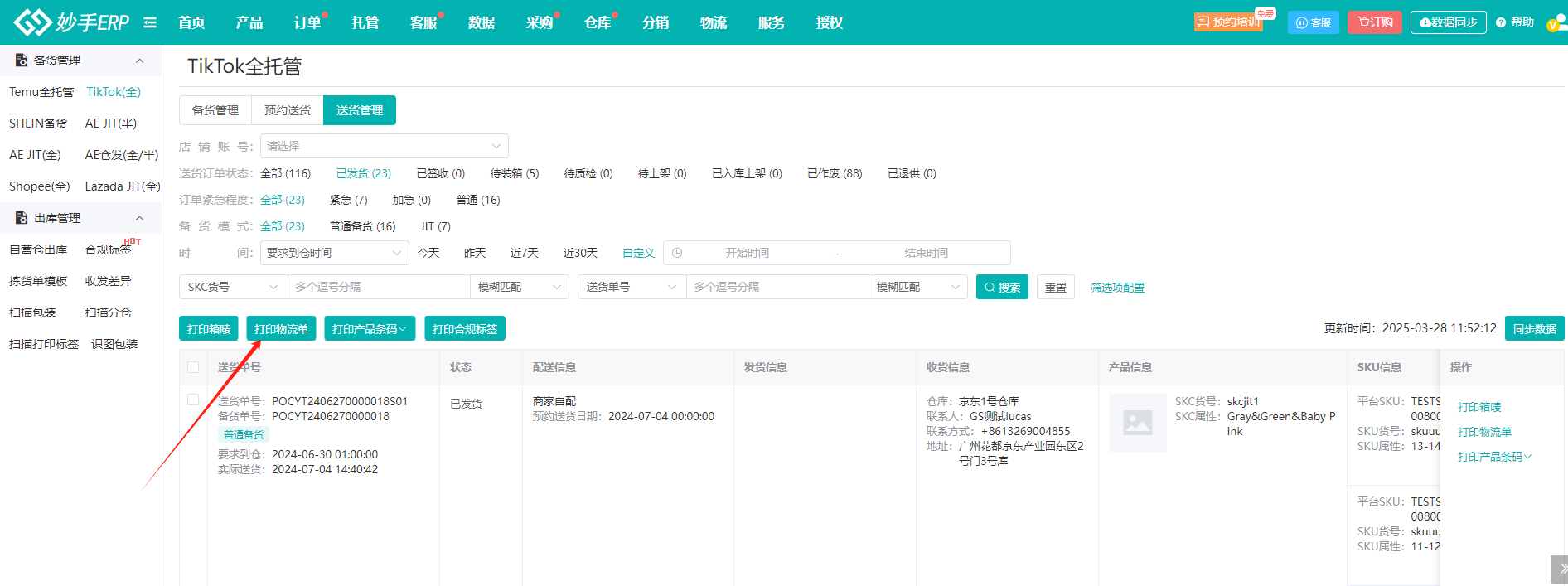
Task: Open 客服 in top navigation
Action: click(423, 22)
